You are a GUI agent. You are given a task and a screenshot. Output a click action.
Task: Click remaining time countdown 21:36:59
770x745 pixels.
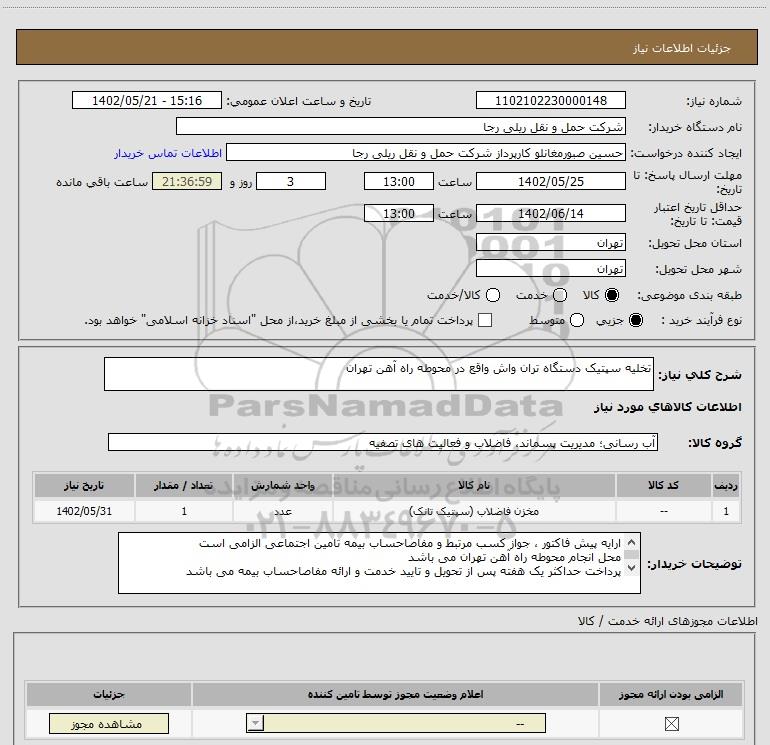click(187, 181)
